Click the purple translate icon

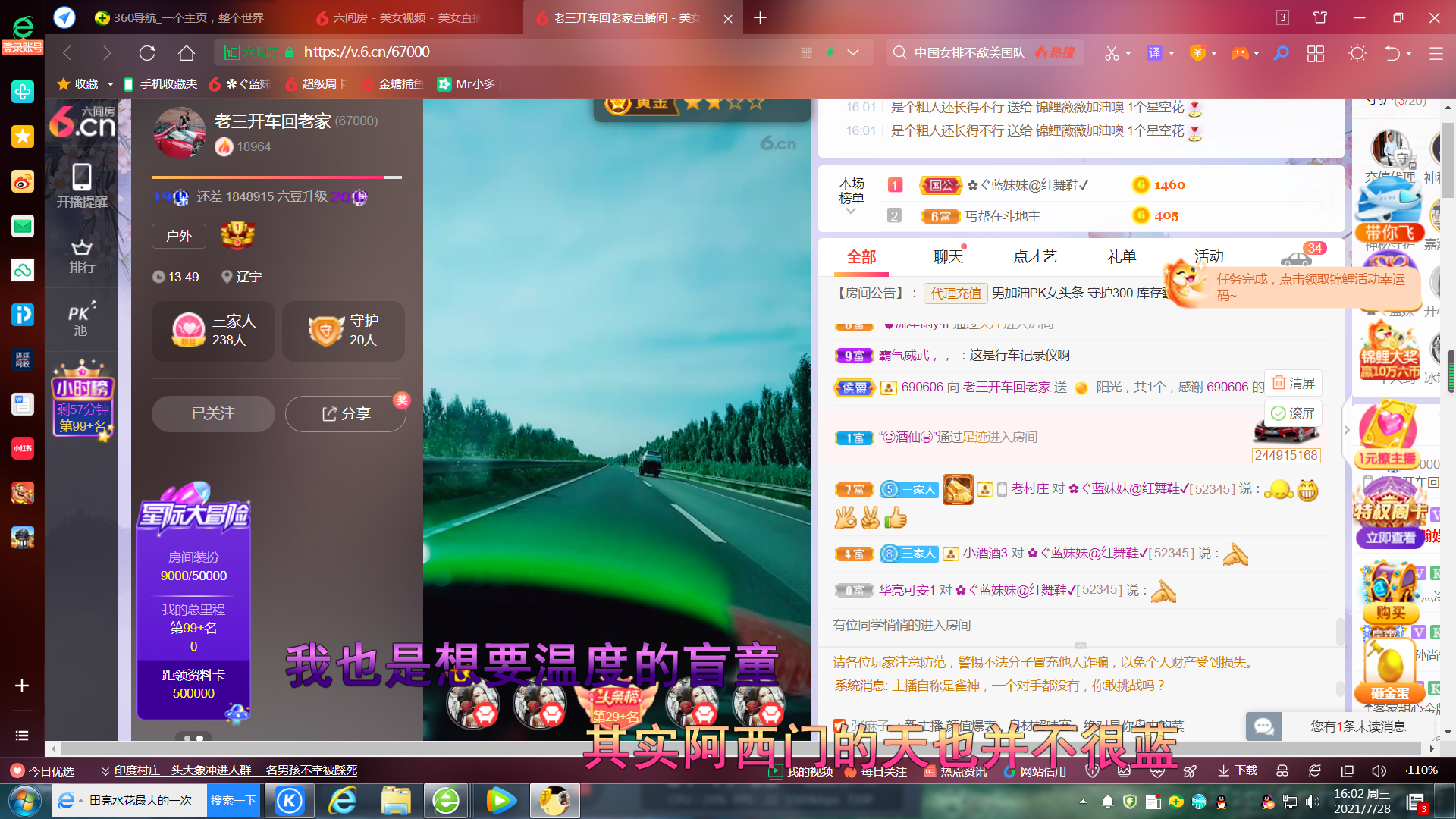pos(1154,53)
